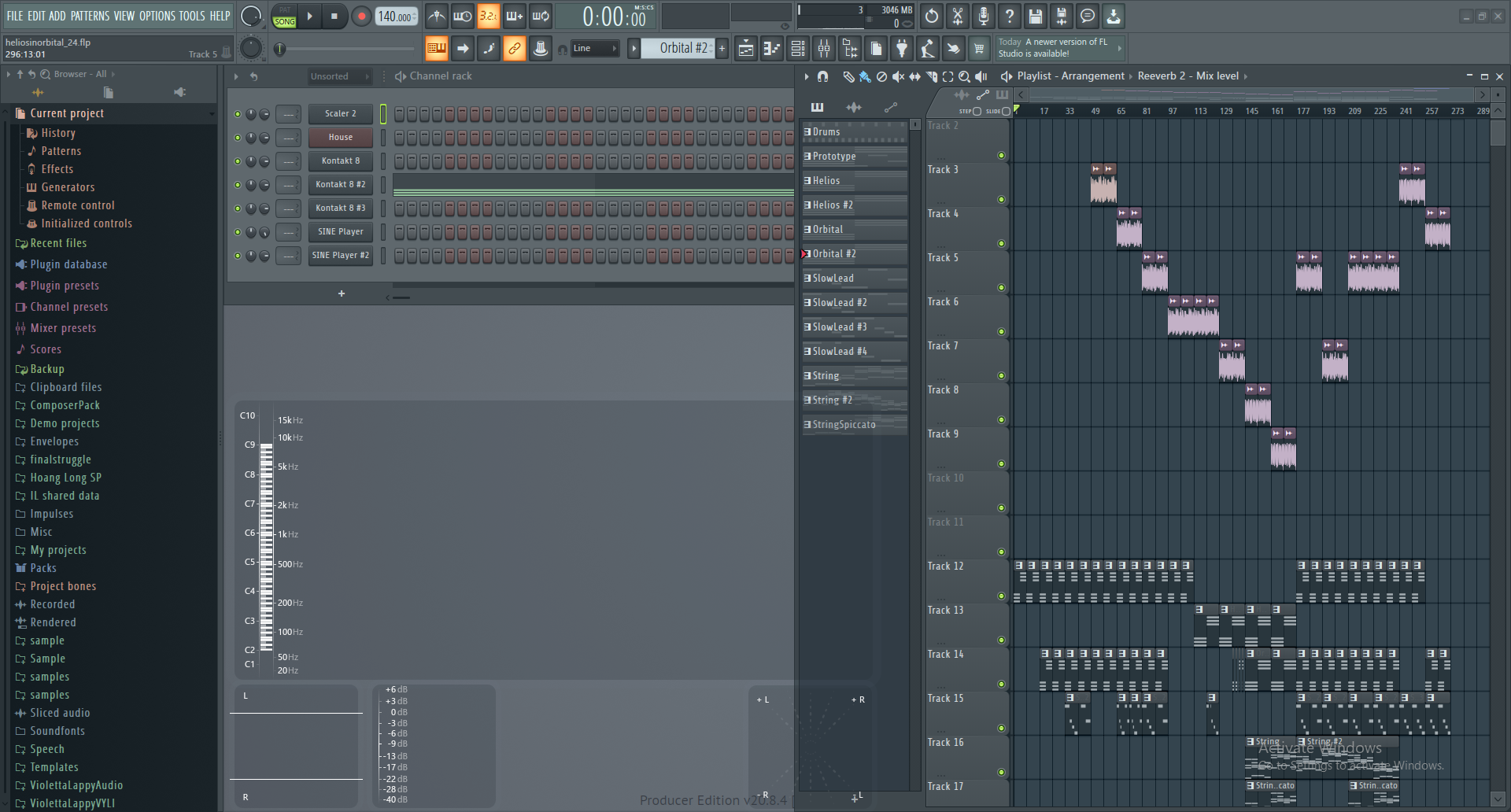Mute the Scaler 2 channel LED

tap(238, 114)
